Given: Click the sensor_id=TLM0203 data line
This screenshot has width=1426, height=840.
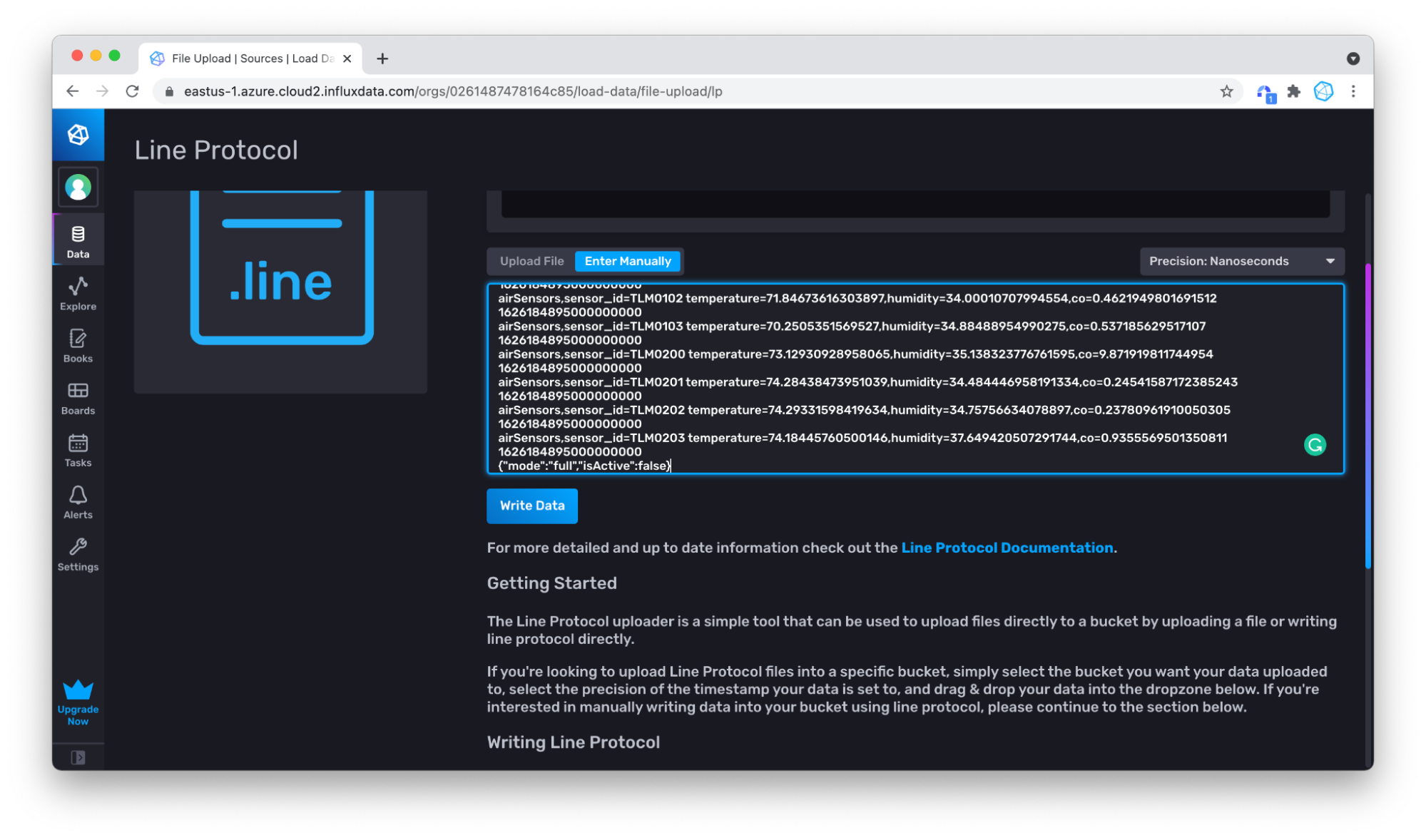Looking at the screenshot, I should [862, 438].
